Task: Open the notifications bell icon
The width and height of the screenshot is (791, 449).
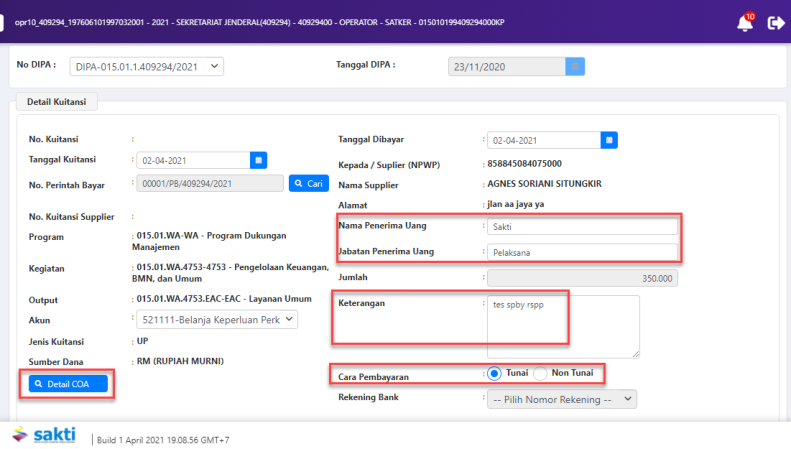Action: coord(744,23)
